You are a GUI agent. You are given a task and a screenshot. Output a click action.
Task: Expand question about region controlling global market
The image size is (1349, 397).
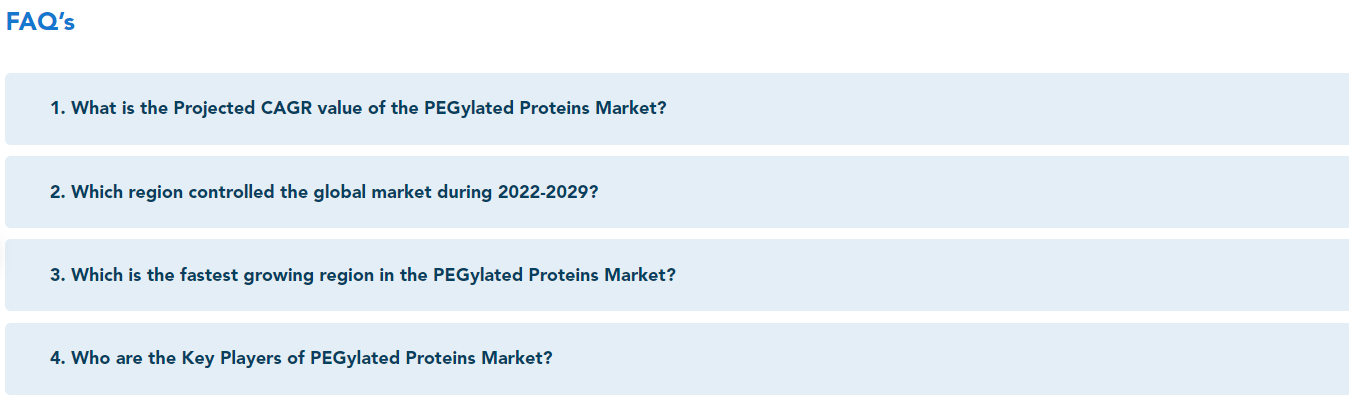[677, 192]
